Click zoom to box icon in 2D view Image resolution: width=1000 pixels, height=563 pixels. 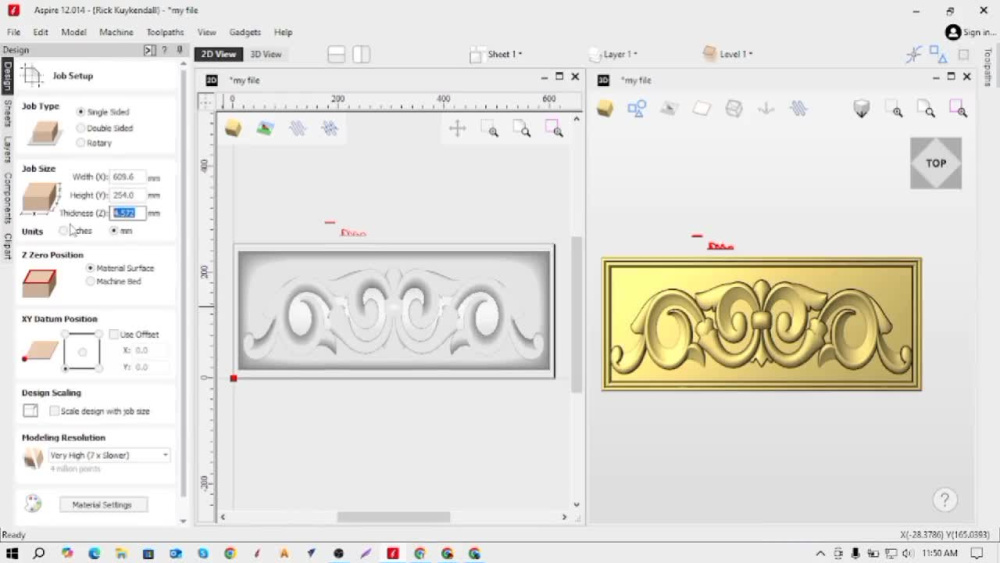pos(522,129)
